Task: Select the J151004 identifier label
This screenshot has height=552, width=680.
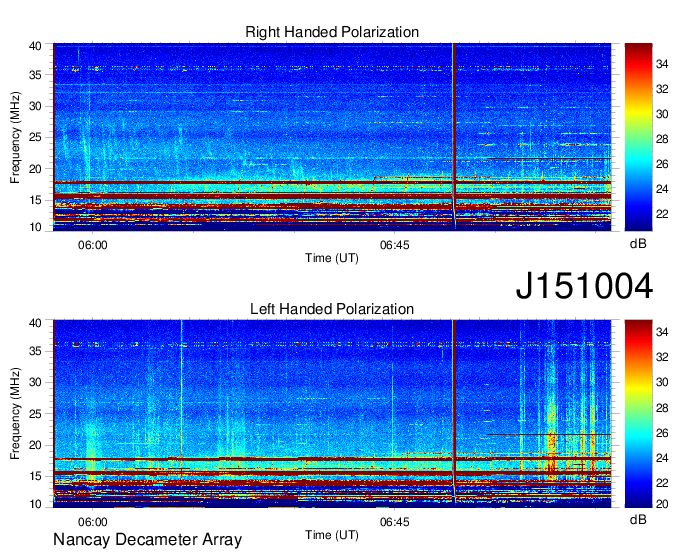Action: point(584,286)
